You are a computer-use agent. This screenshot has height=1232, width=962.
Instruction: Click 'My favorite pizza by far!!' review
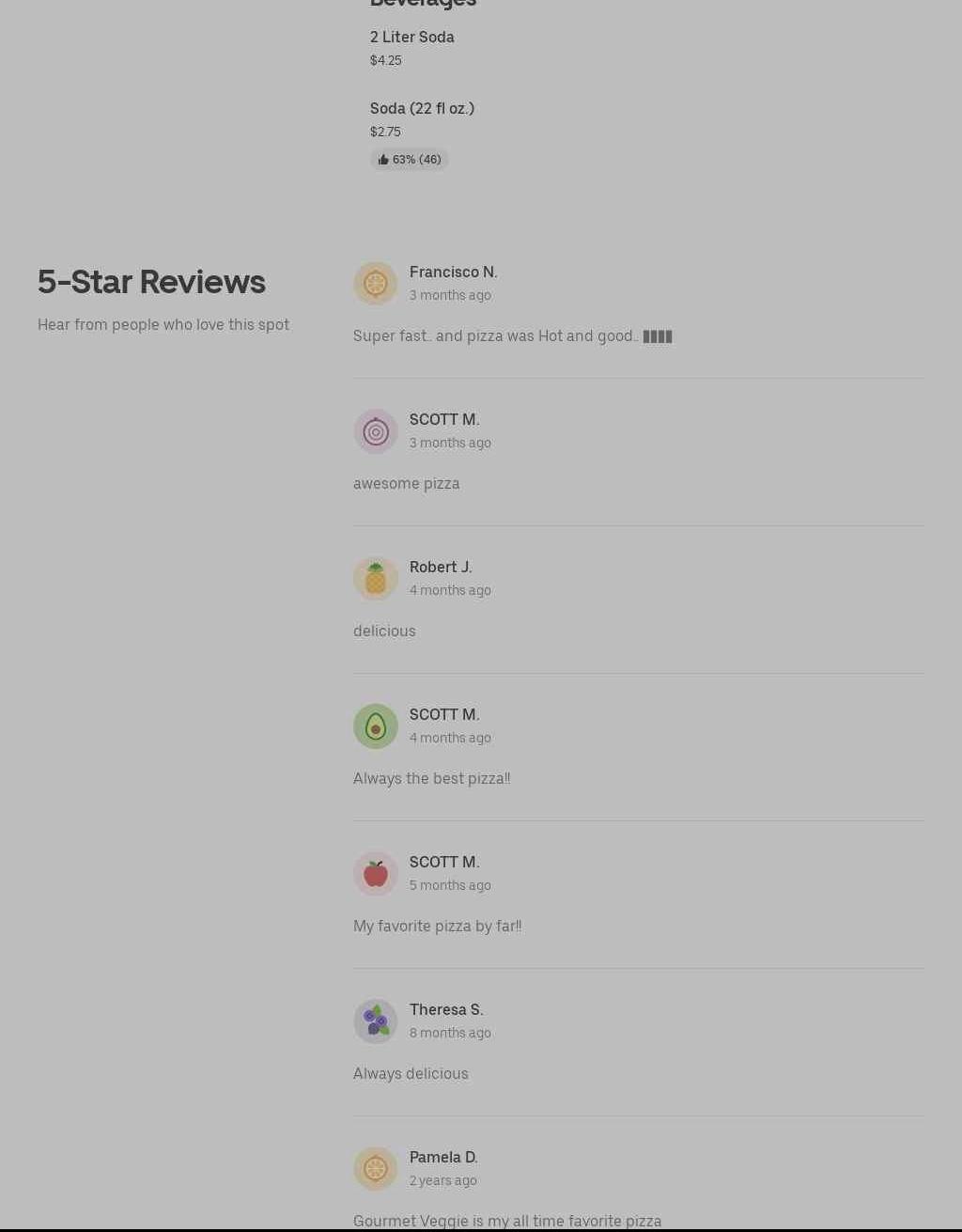click(438, 926)
